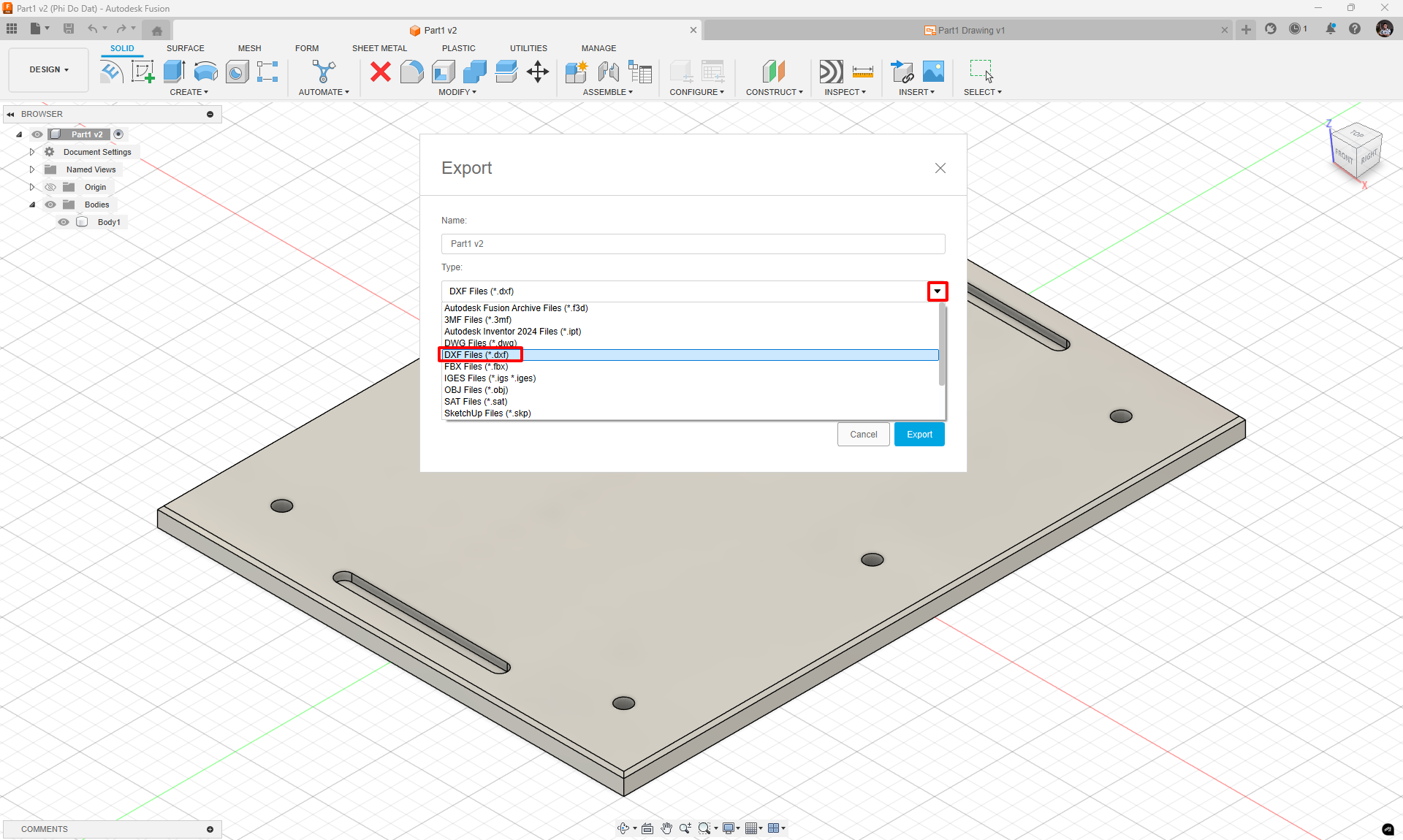
Task: Click the Measure ruler icon
Action: tap(862, 72)
